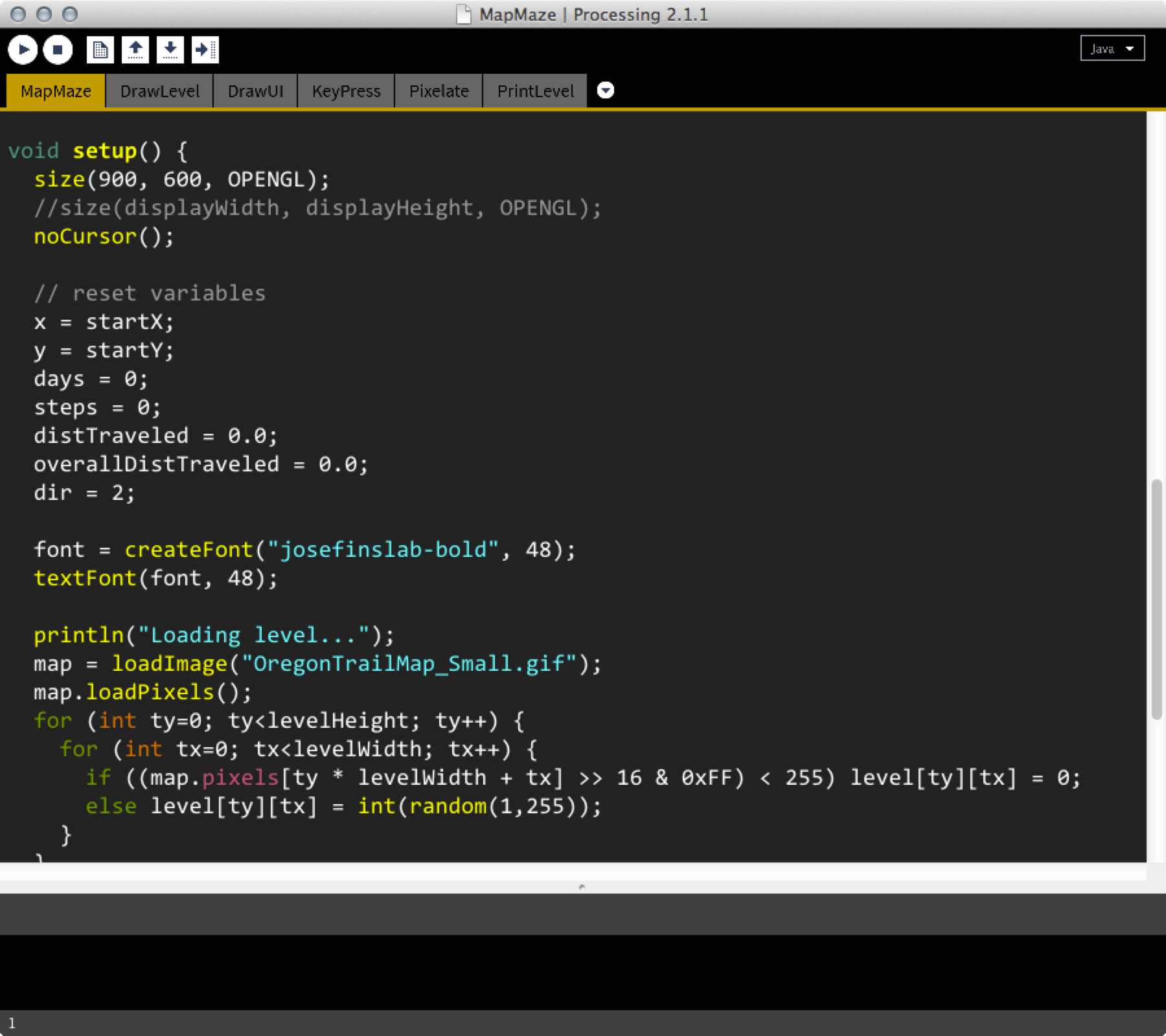Click the vertical scrollbar thumb in the editor
Viewport: 1166px width, 1036px height.
[1156, 599]
